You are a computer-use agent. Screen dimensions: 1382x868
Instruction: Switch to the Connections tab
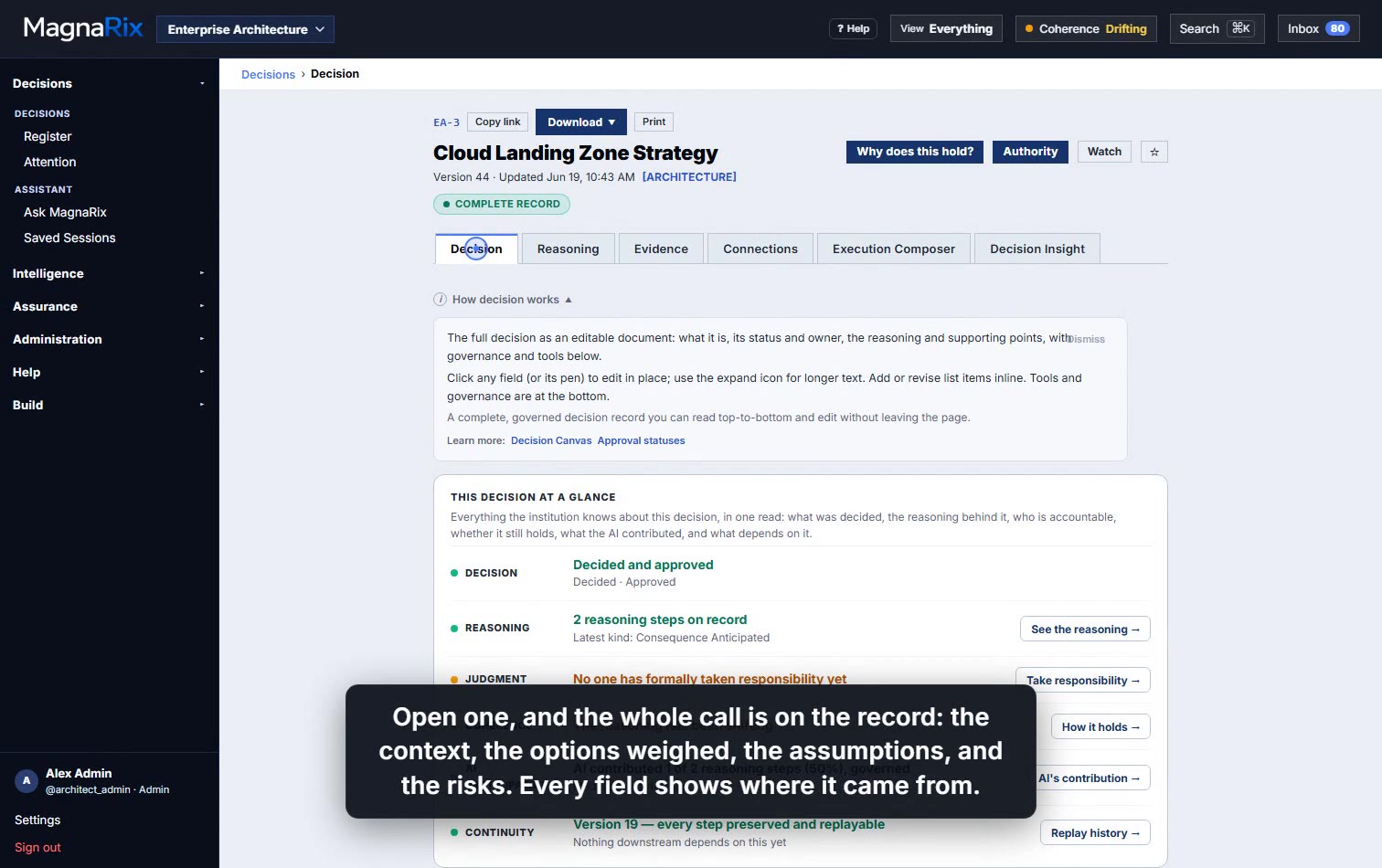click(x=760, y=249)
